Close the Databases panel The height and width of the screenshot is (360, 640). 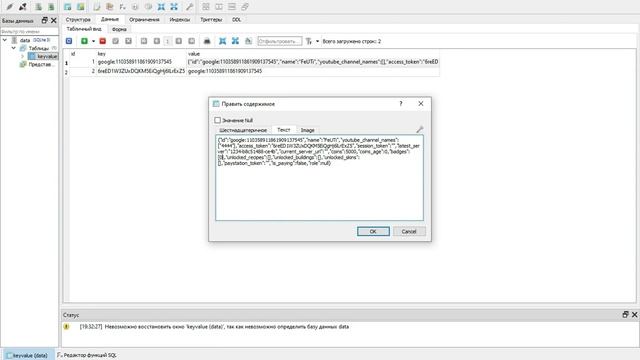pyautogui.click(x=53, y=20)
